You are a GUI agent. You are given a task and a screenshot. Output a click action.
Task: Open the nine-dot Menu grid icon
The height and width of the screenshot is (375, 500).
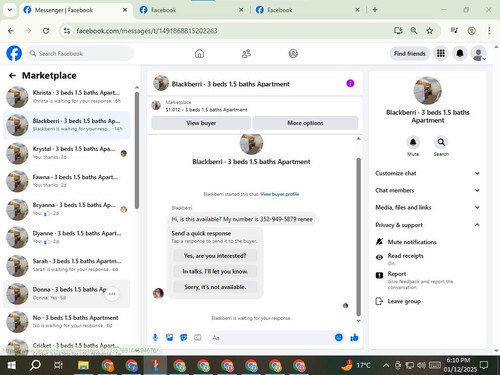(x=441, y=53)
